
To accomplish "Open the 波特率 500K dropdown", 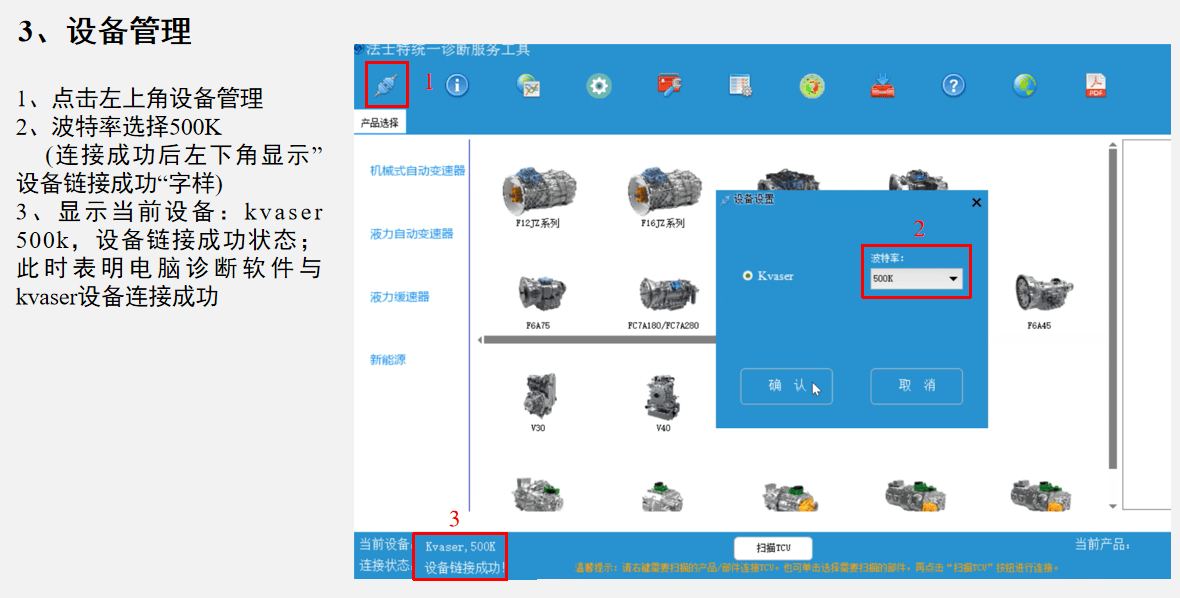I will click(x=916, y=279).
